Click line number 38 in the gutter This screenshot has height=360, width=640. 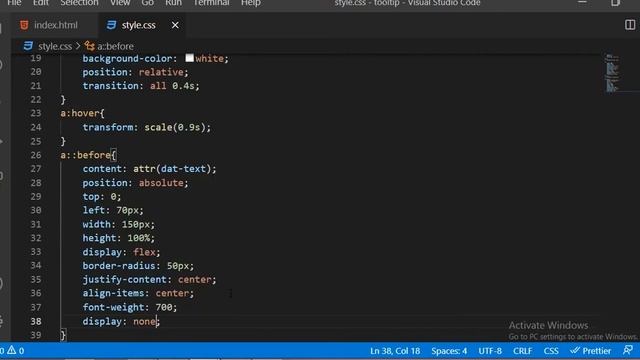[x=36, y=321]
